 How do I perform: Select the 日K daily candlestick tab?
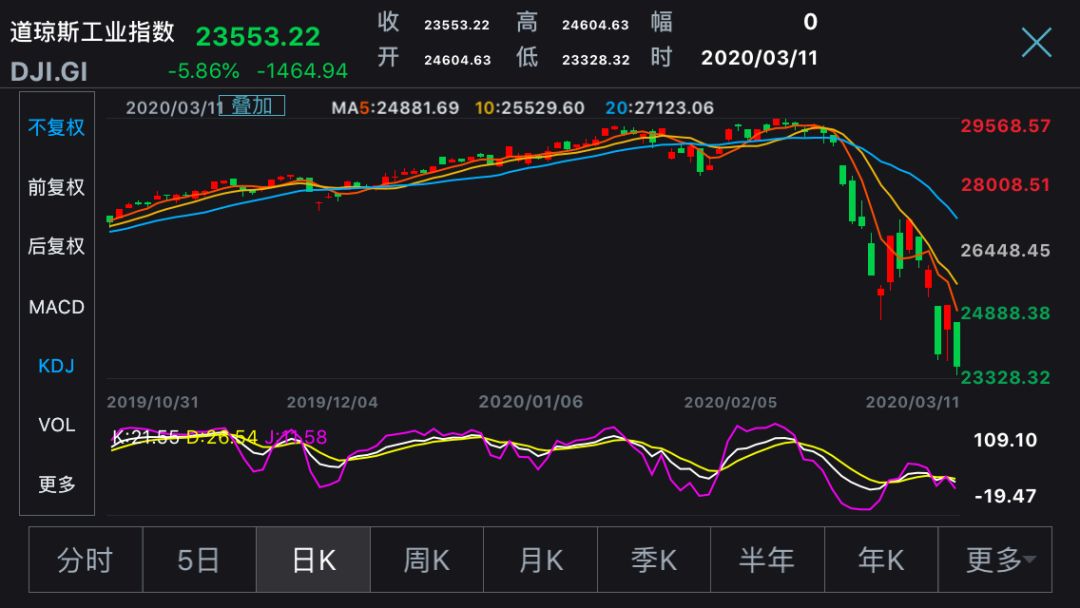(x=313, y=560)
